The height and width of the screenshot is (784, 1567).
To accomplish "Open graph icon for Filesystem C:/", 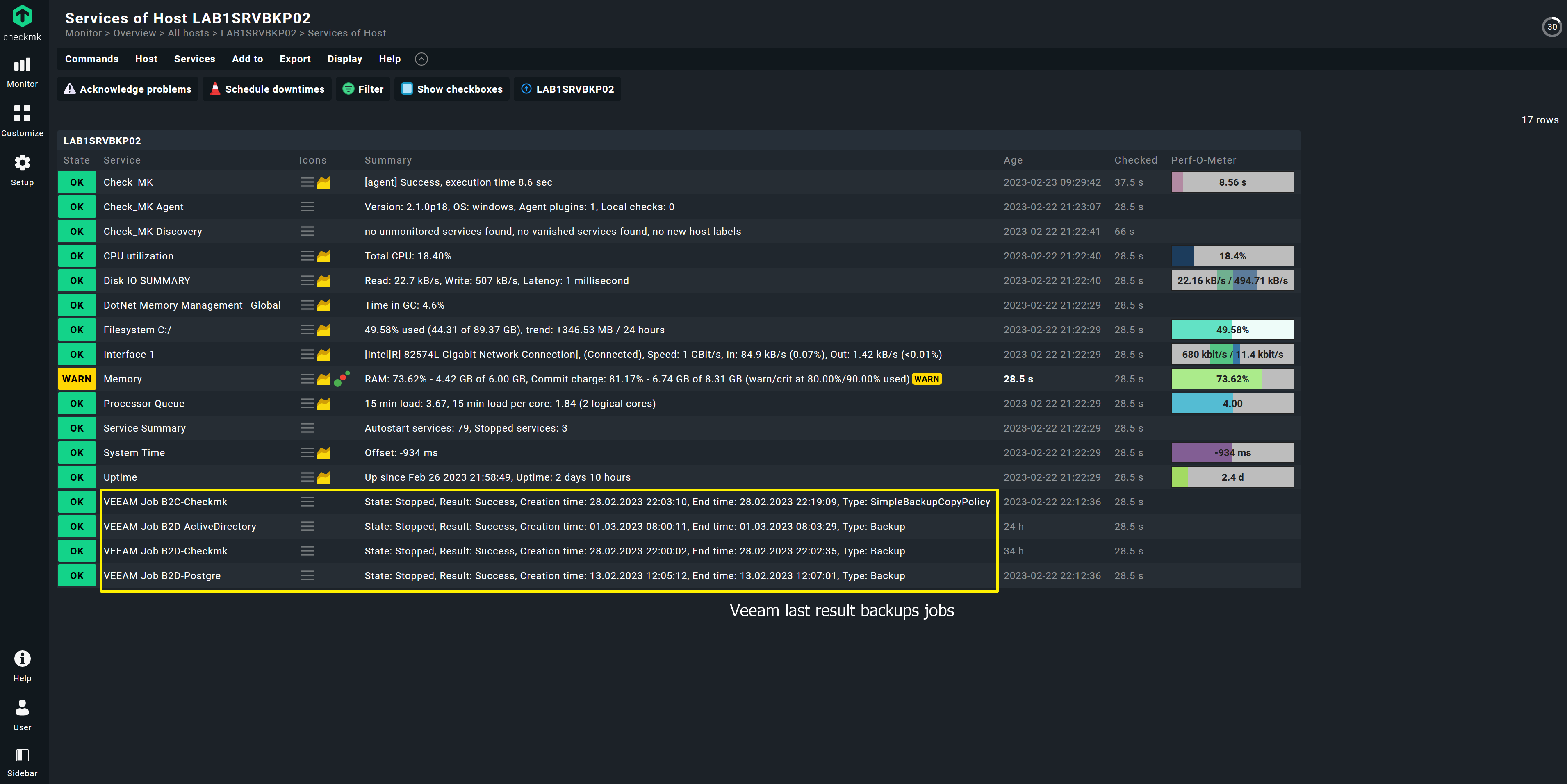I will (324, 330).
